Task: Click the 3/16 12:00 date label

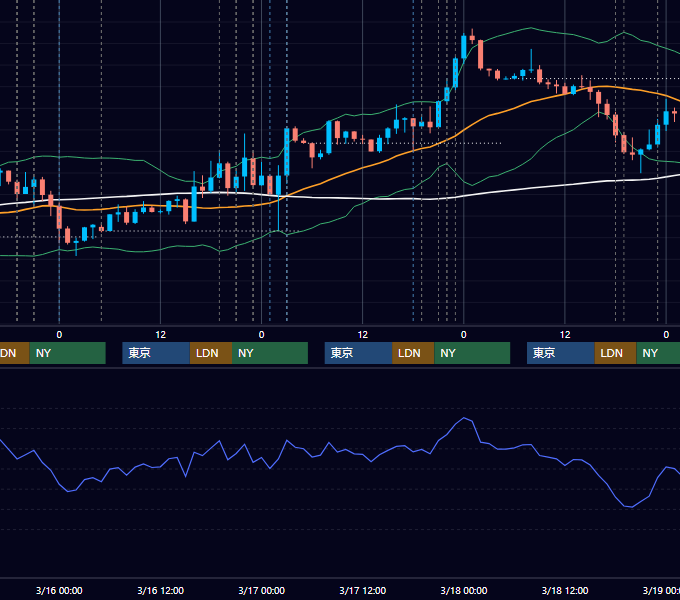Action: pos(160,590)
